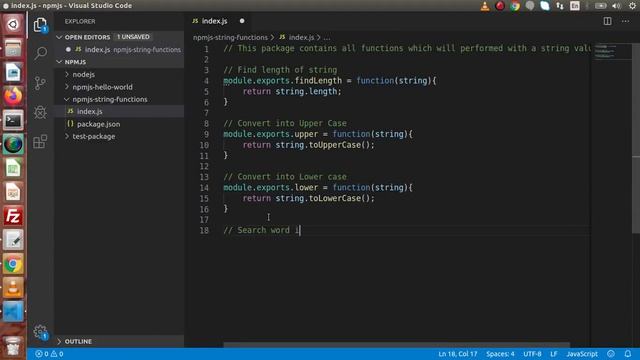Click line number 9 in gutter
640x360 pixels.
pos(207,134)
